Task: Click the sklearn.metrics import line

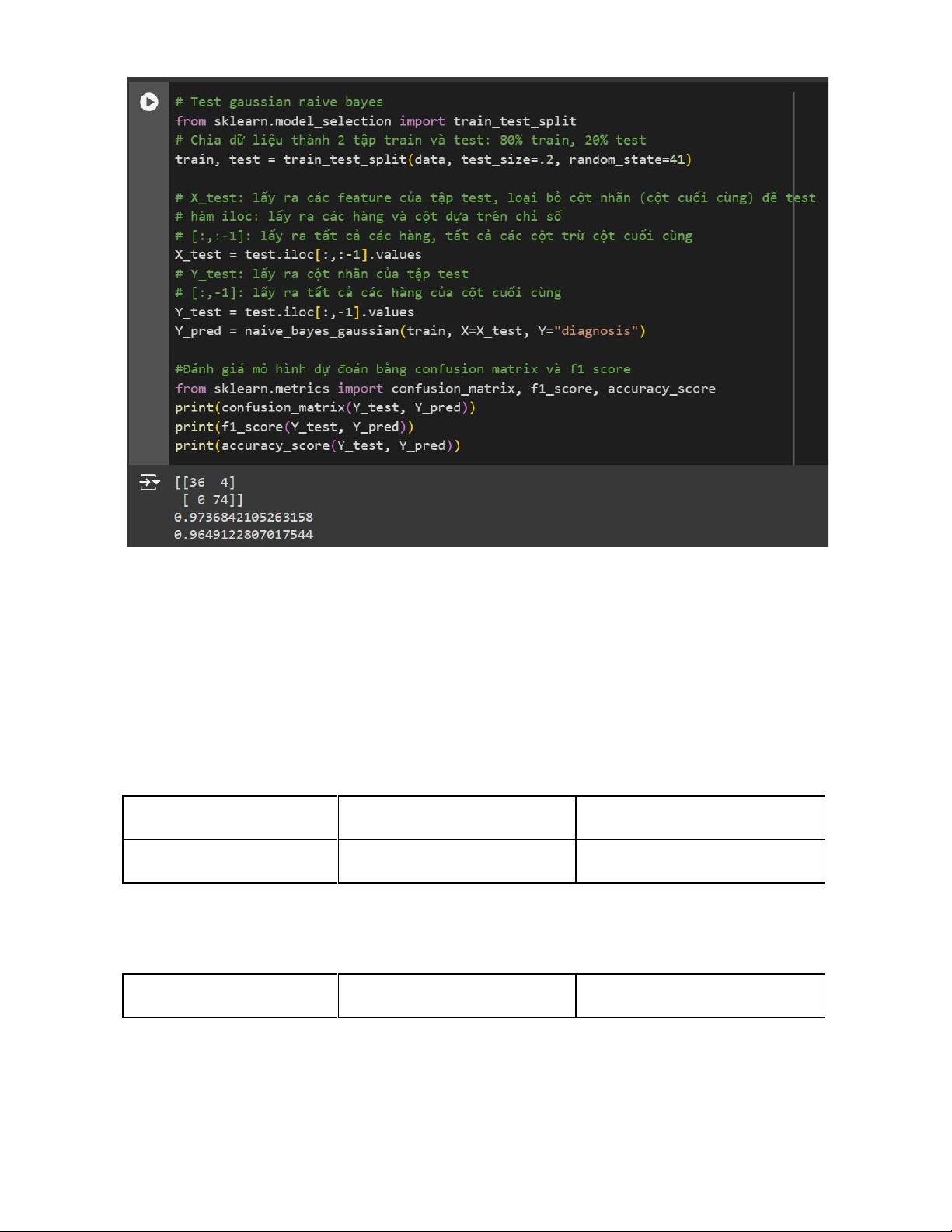Action: (445, 388)
